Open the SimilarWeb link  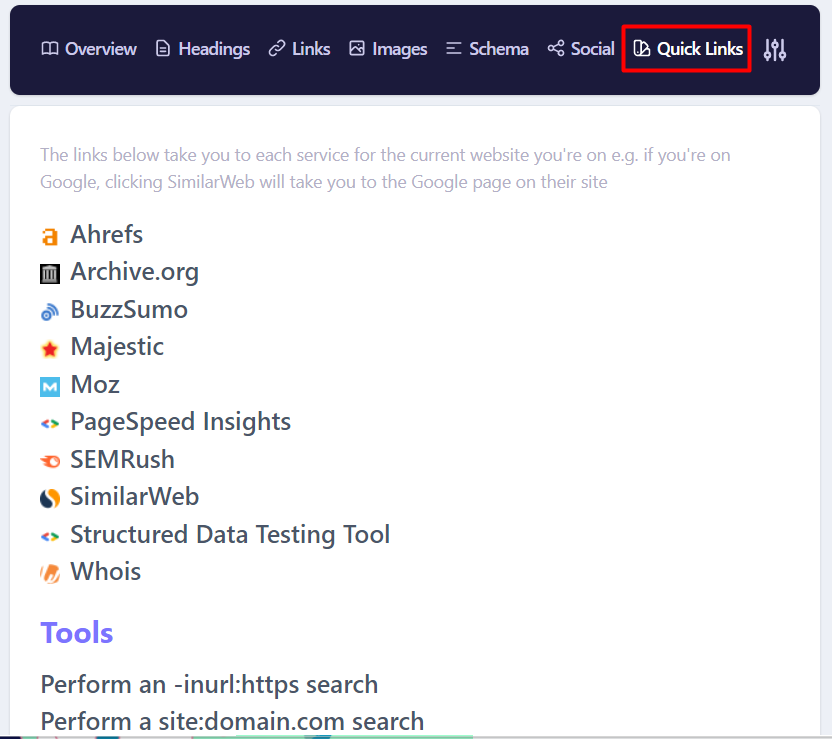pyautogui.click(x=135, y=497)
